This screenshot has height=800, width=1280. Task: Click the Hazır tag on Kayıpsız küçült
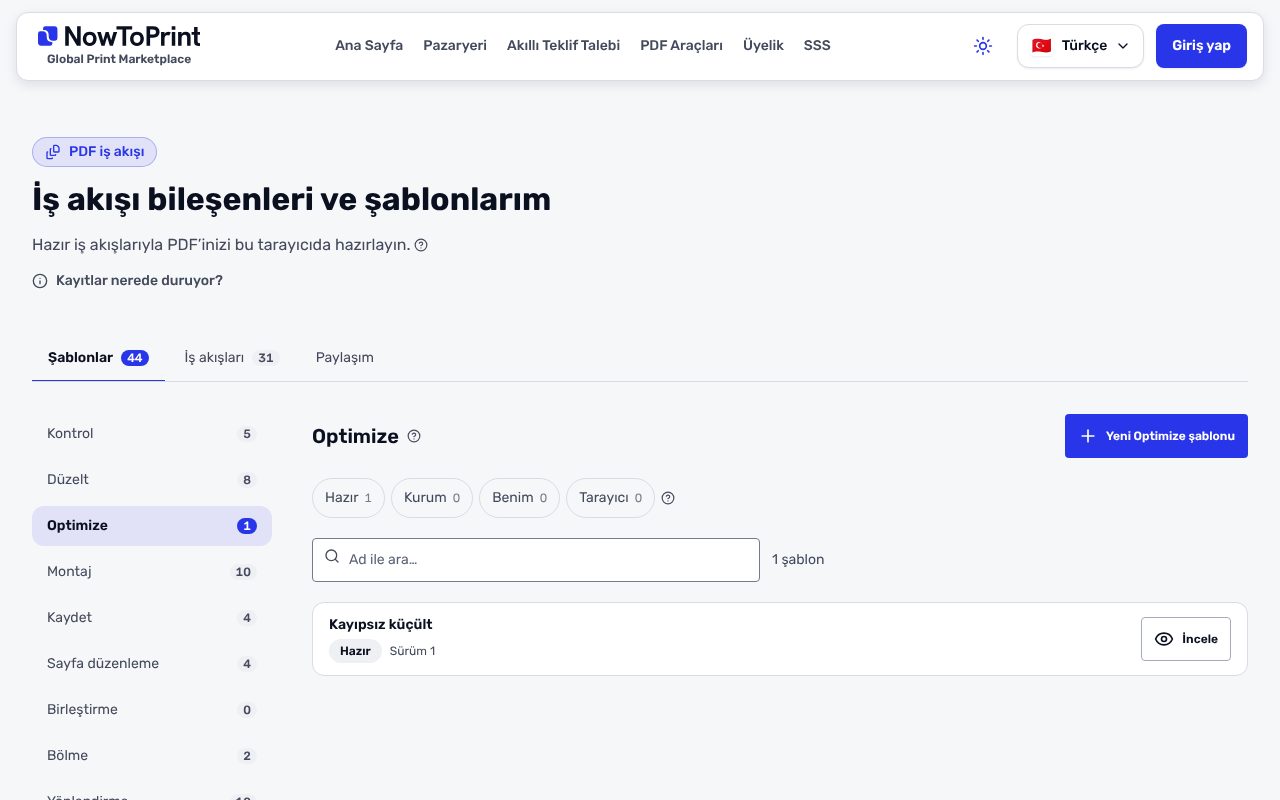click(x=355, y=651)
